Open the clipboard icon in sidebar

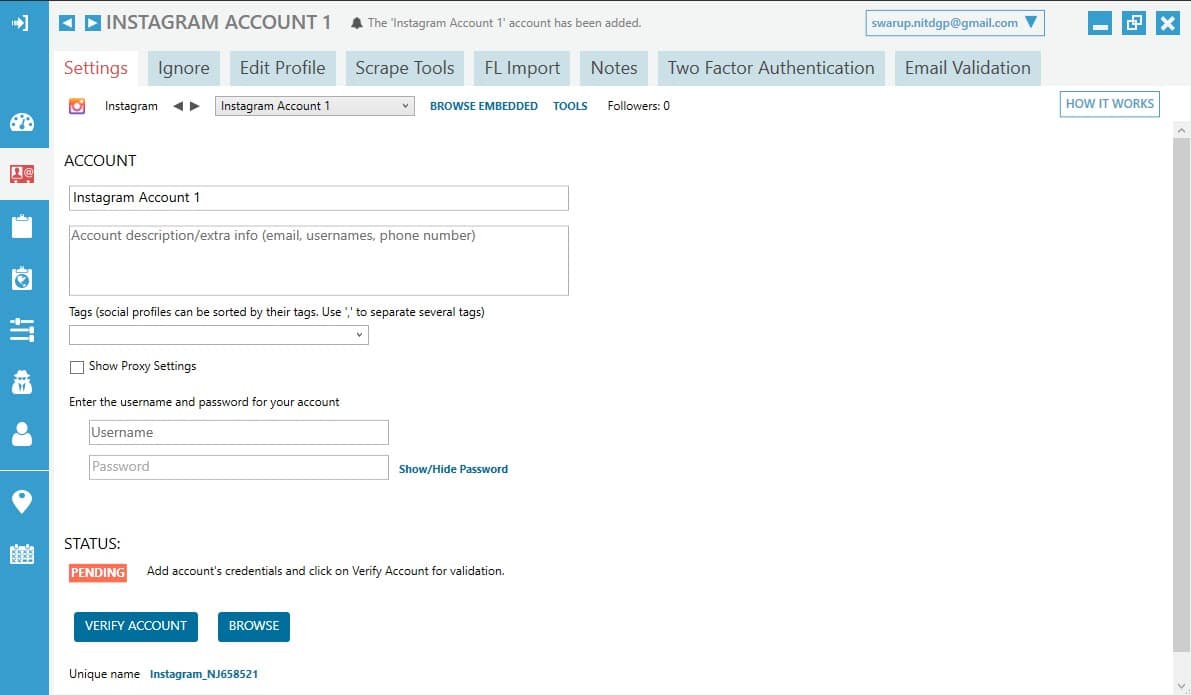point(22,226)
